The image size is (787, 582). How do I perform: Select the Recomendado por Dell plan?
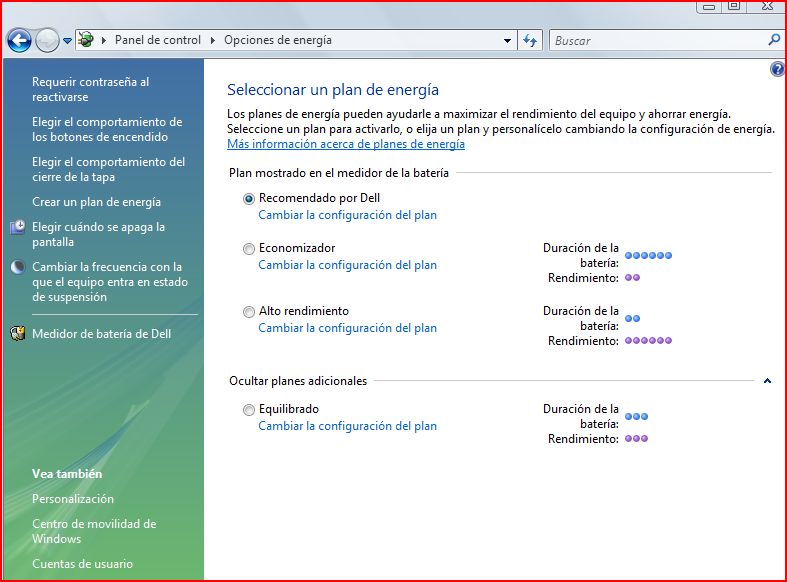coord(249,199)
